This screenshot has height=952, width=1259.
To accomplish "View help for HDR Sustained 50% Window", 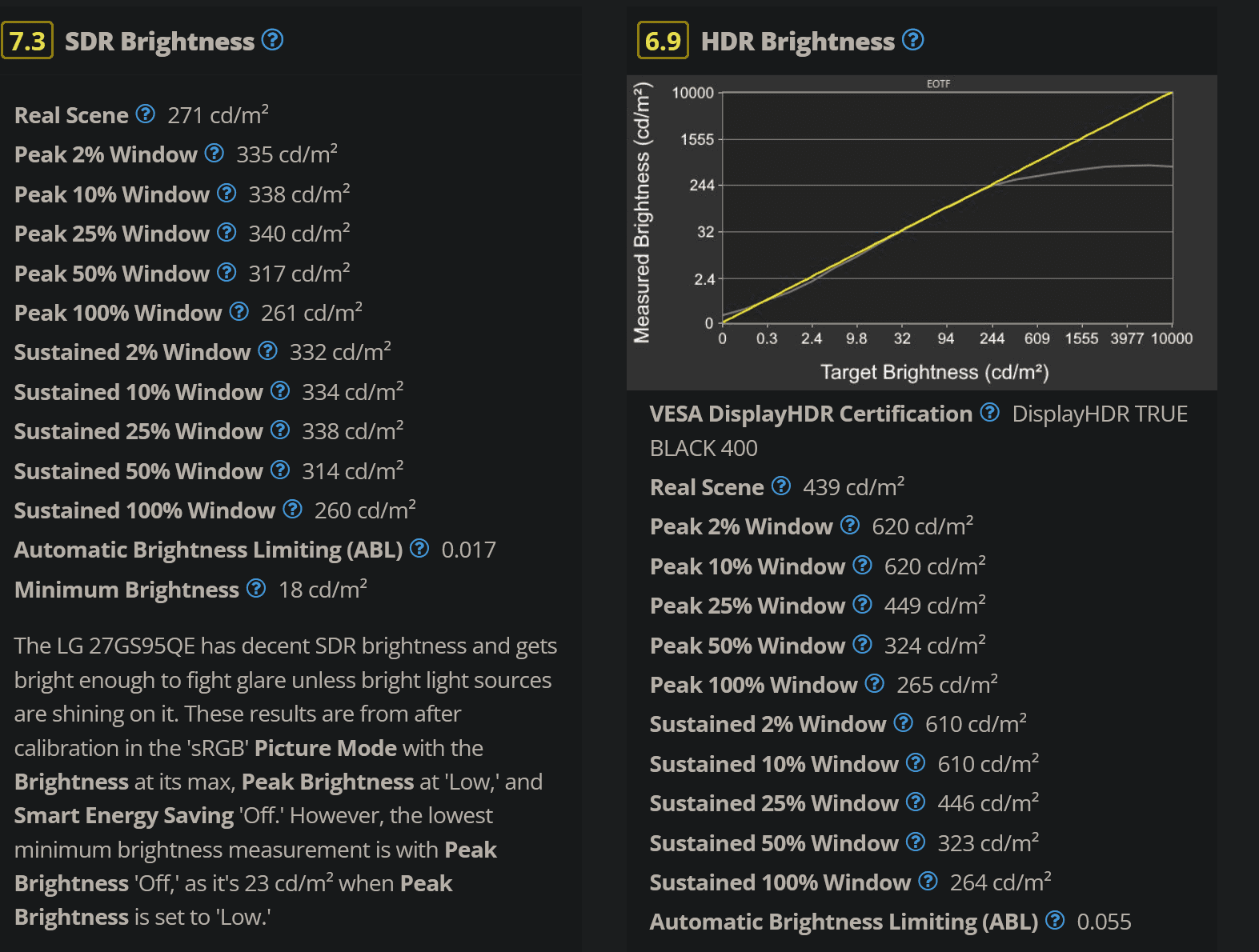I will pyautogui.click(x=916, y=842).
